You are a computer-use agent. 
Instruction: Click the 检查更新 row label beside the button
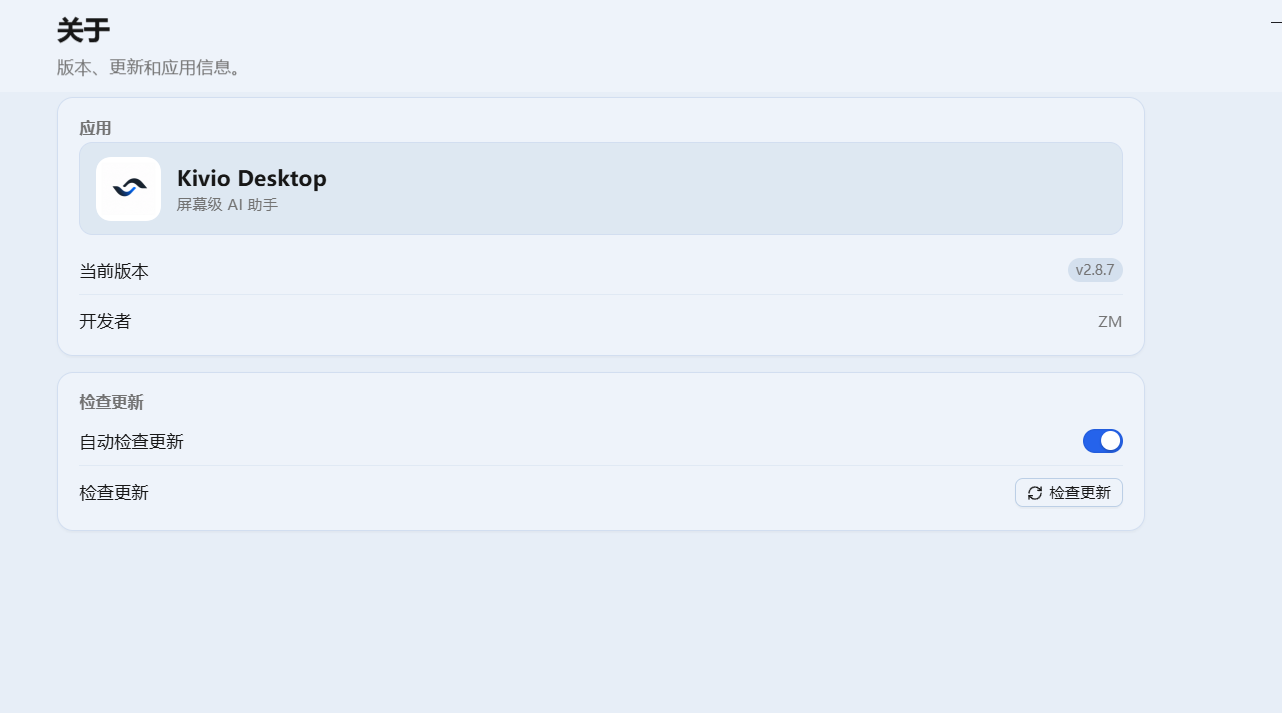click(114, 493)
